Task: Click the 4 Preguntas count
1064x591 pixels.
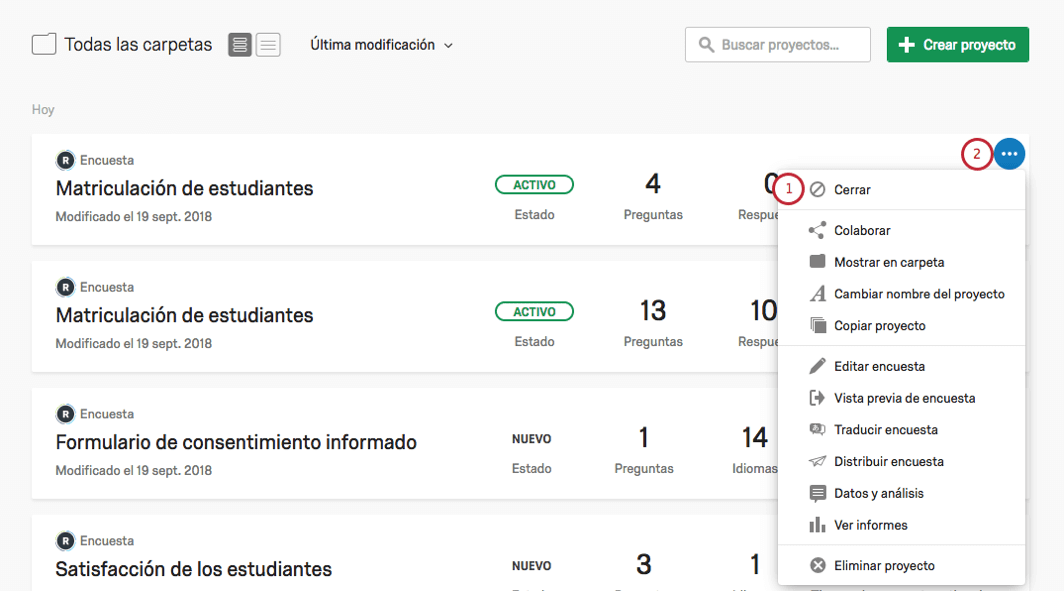Action: pyautogui.click(x=653, y=184)
